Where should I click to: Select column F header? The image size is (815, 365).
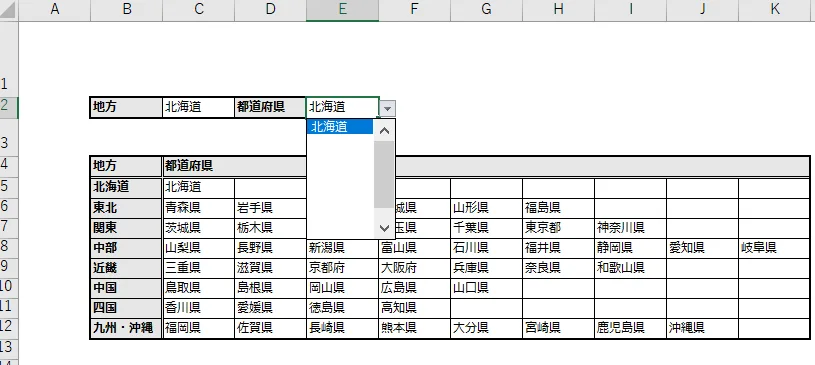point(414,10)
